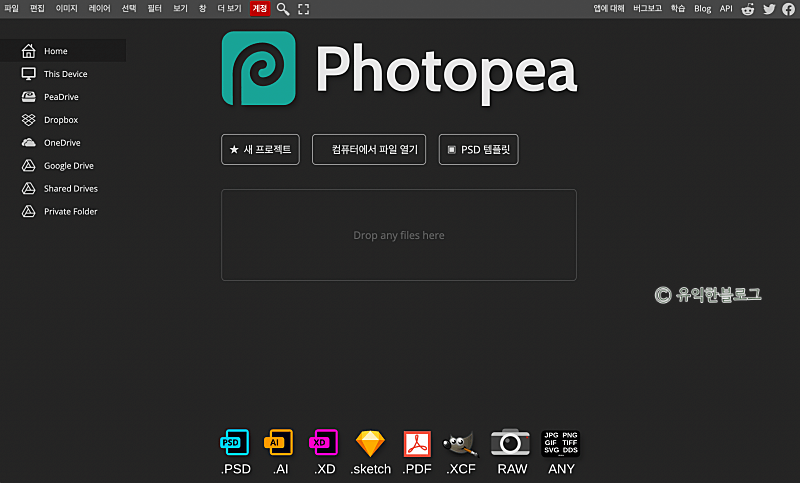Open the 더 보기 menu
The image size is (800, 483).
(x=230, y=9)
